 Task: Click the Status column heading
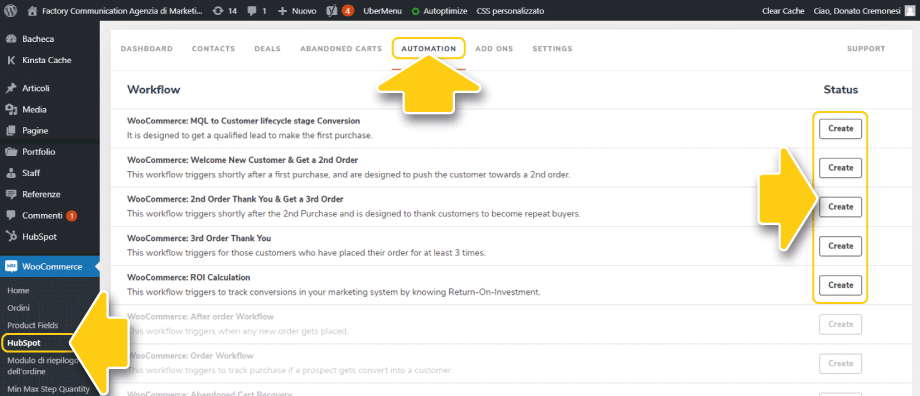point(840,90)
